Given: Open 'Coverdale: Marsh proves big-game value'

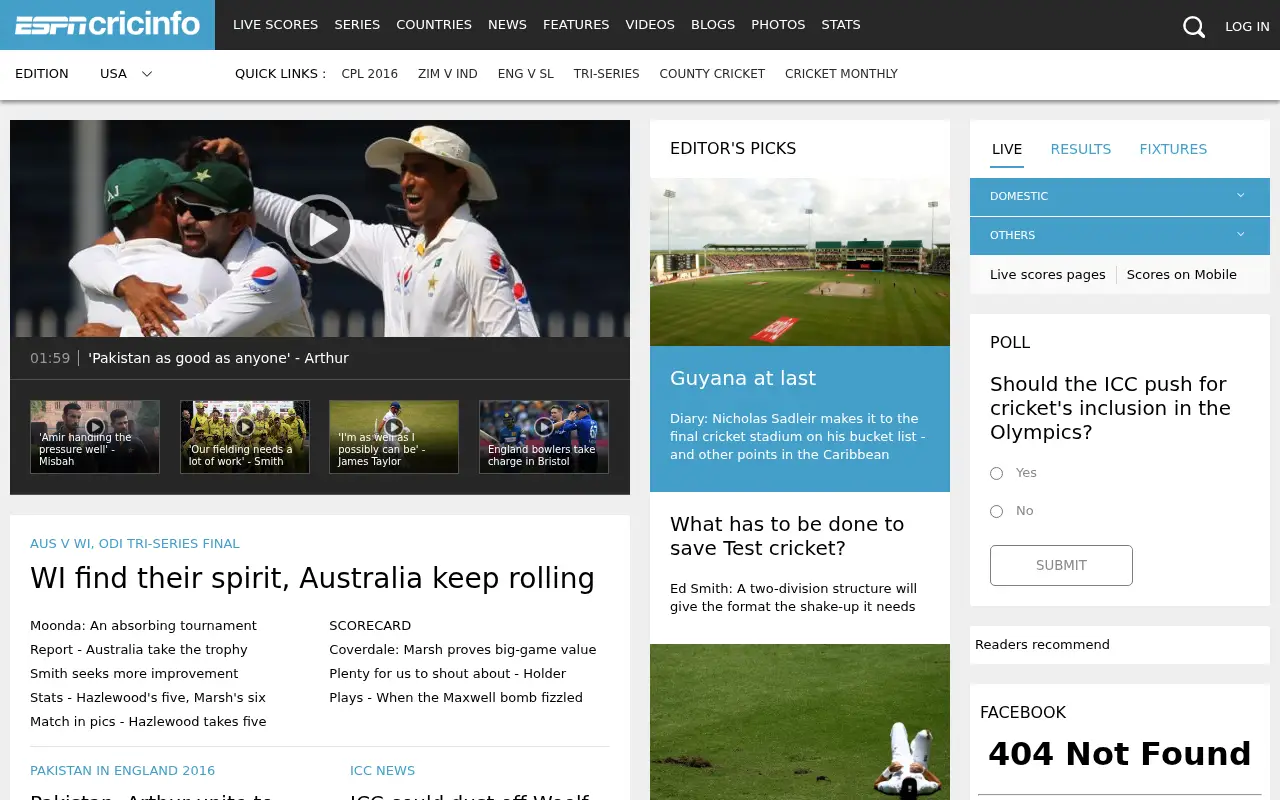Looking at the screenshot, I should (463, 650).
